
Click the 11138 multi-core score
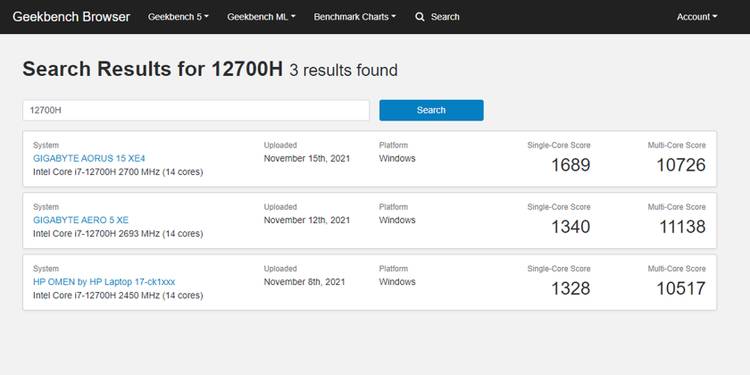click(x=682, y=227)
